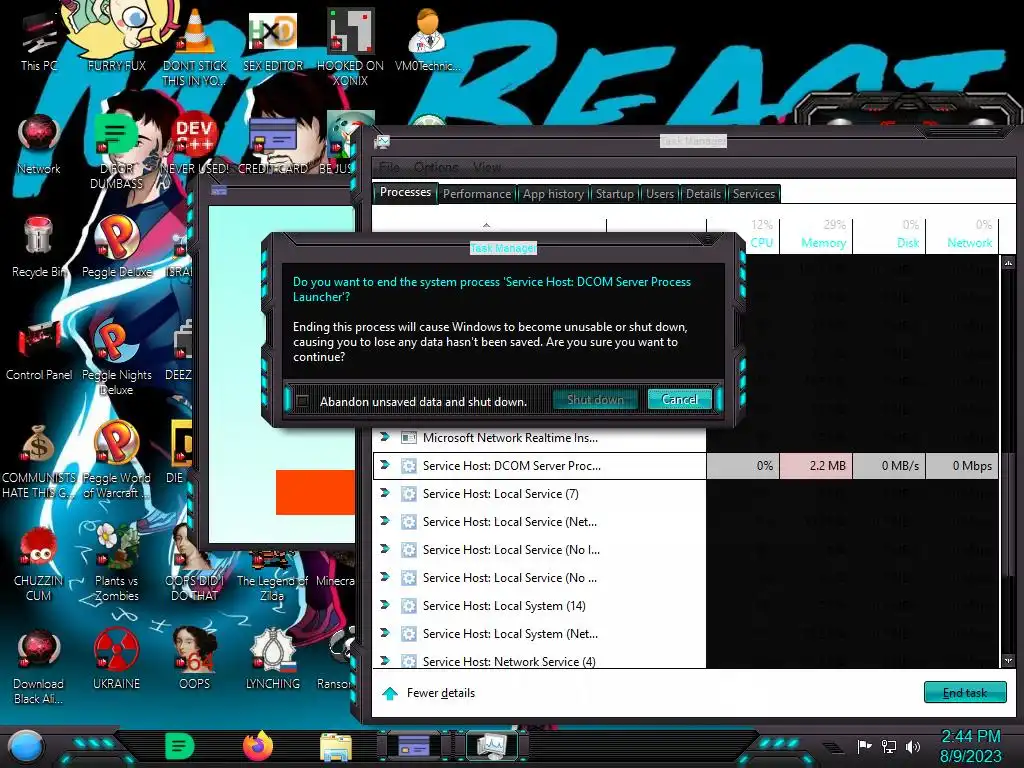1024x768 pixels.
Task: Click the End task button
Action: click(x=965, y=693)
